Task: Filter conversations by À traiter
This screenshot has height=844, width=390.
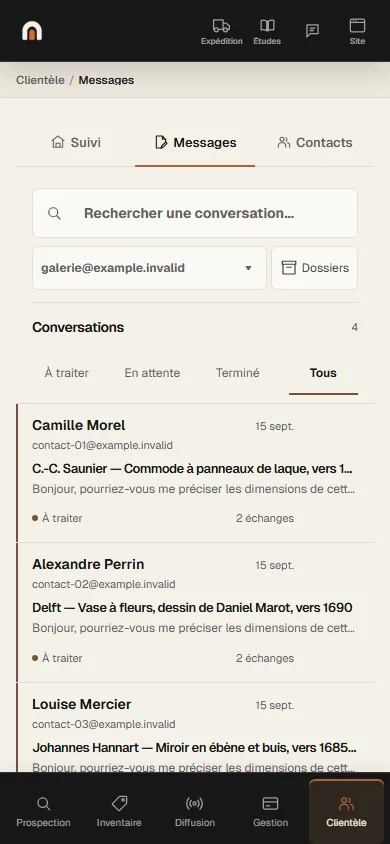Action: [67, 372]
